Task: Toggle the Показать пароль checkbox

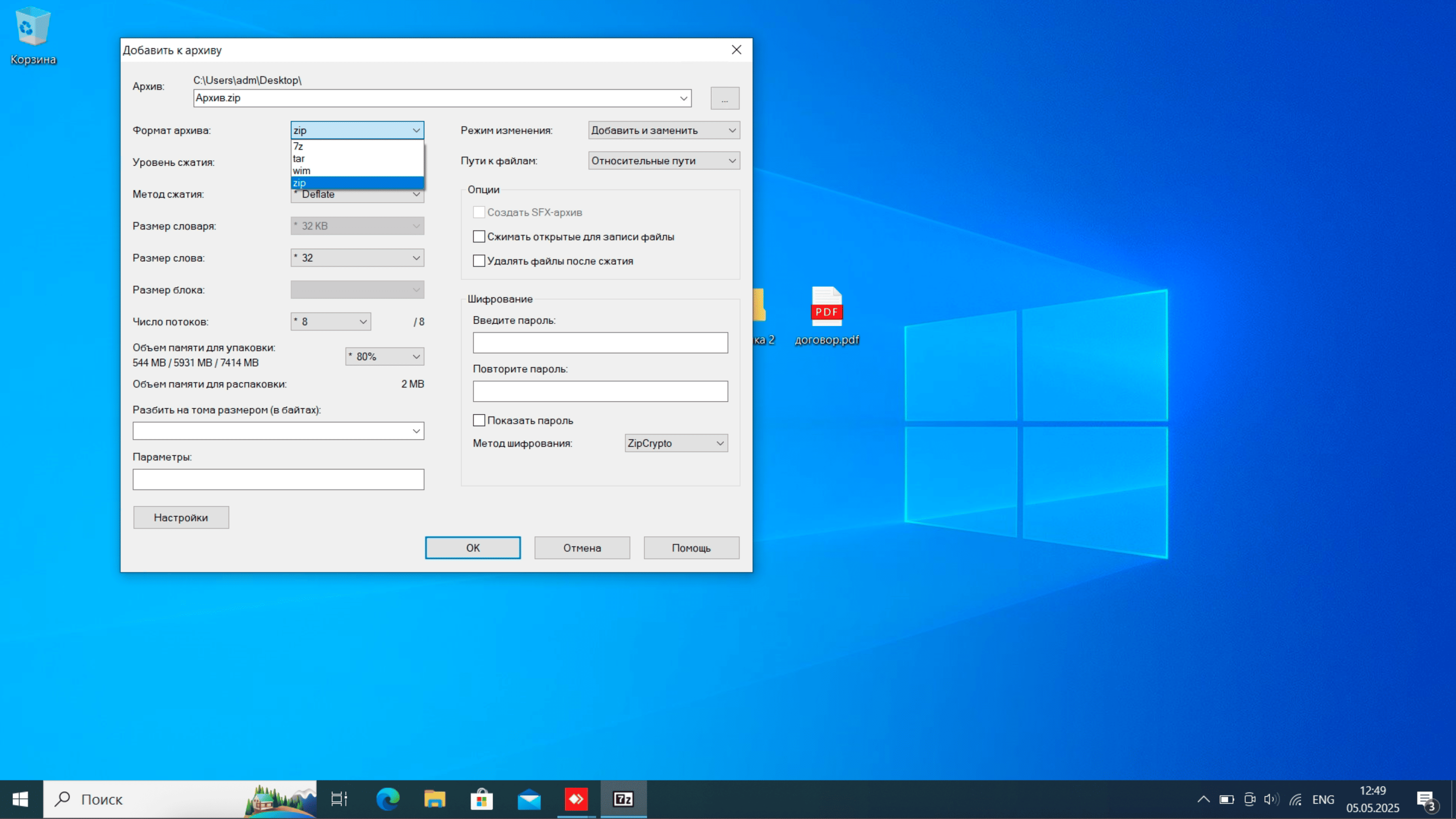Action: coord(479,420)
